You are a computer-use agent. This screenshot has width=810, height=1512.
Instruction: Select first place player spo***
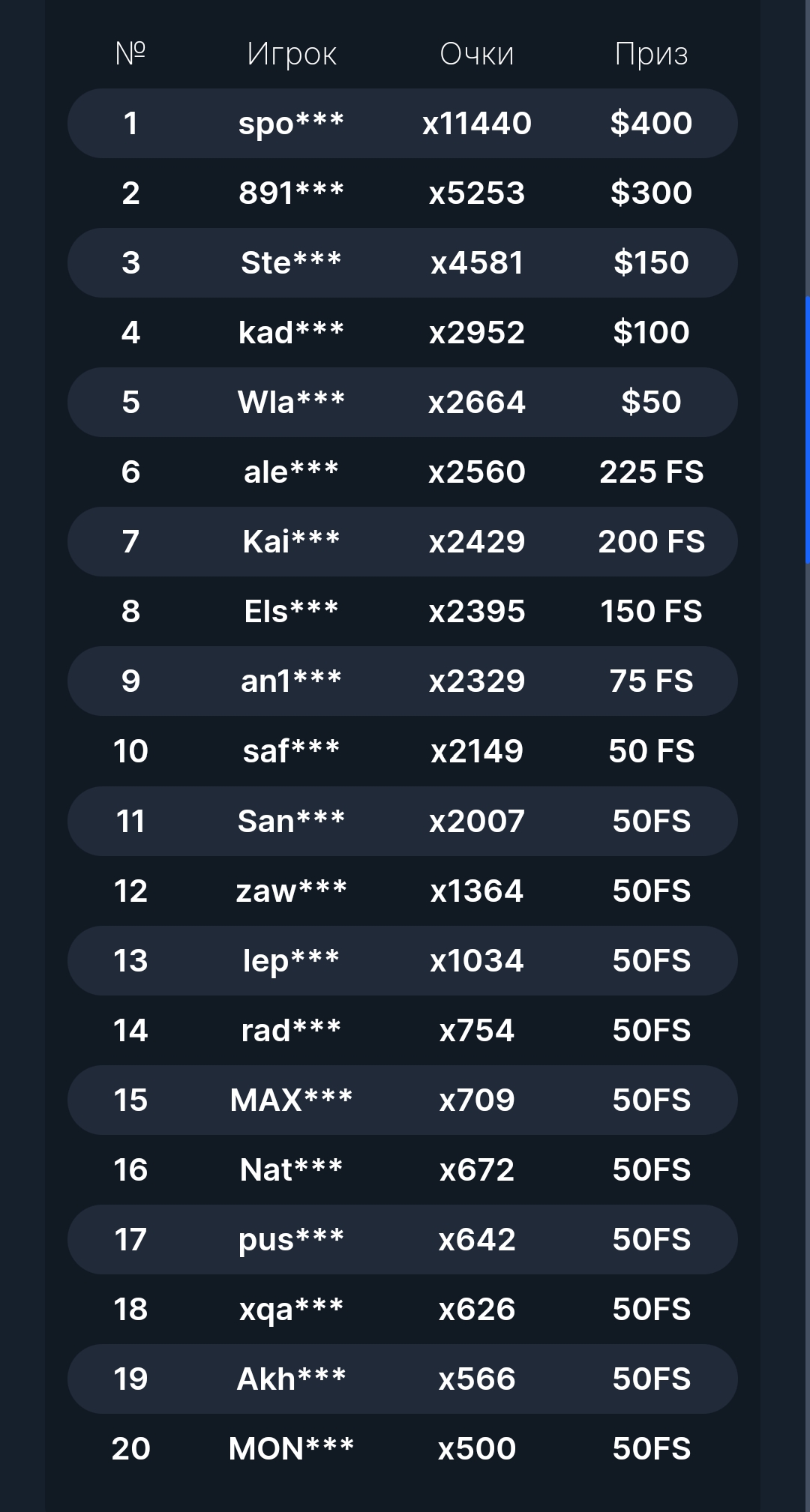tap(291, 124)
